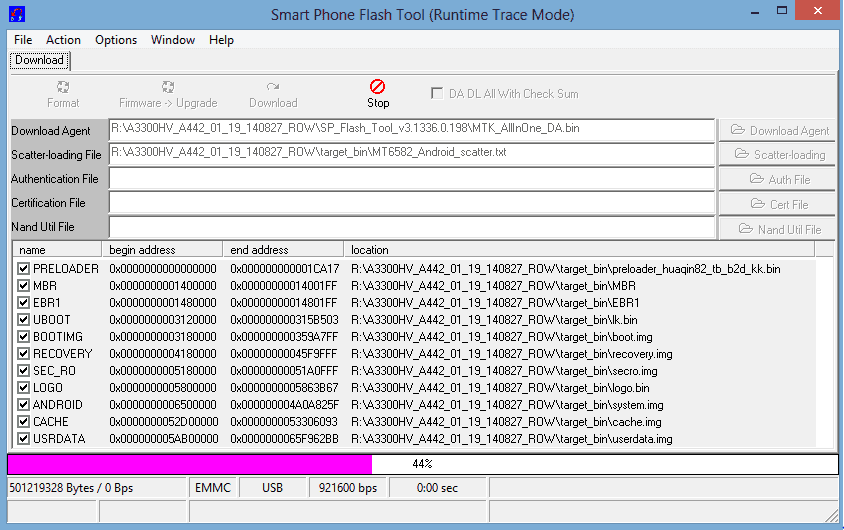The image size is (844, 530).
Task: Click preloader_huaqin82_tb_b2d_kk.bin location path
Action: pyautogui.click(x=566, y=268)
